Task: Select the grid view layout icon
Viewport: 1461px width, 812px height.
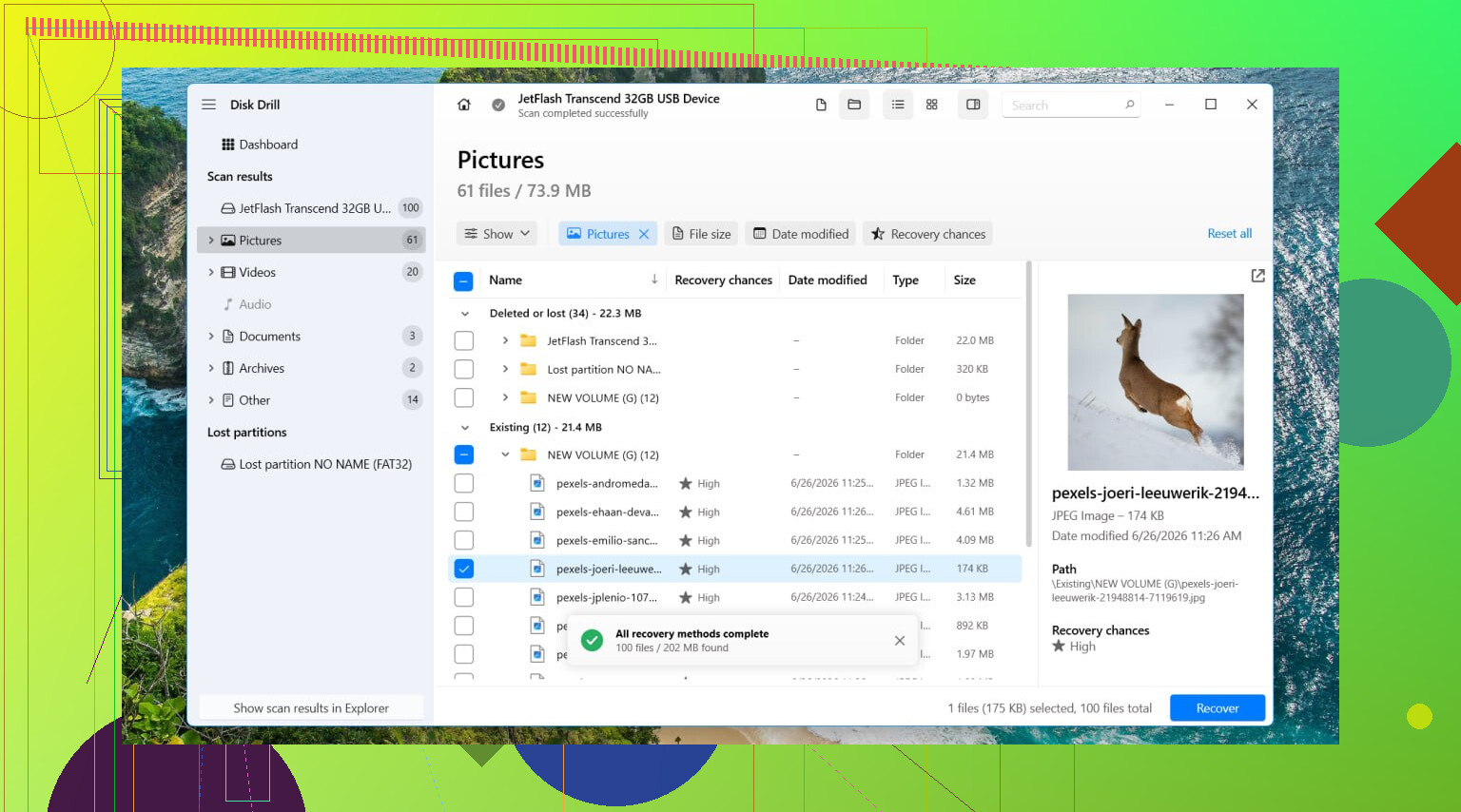Action: tap(932, 105)
